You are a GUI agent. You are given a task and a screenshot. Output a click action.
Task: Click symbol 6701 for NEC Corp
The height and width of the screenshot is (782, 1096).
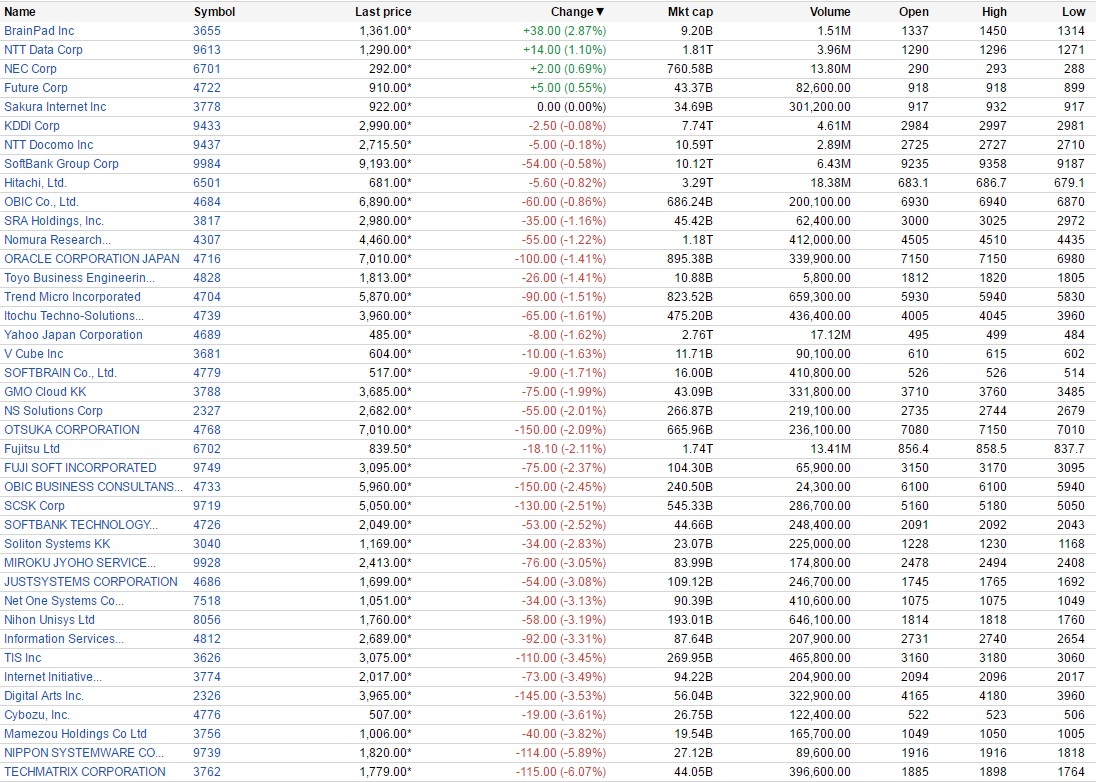[207, 69]
